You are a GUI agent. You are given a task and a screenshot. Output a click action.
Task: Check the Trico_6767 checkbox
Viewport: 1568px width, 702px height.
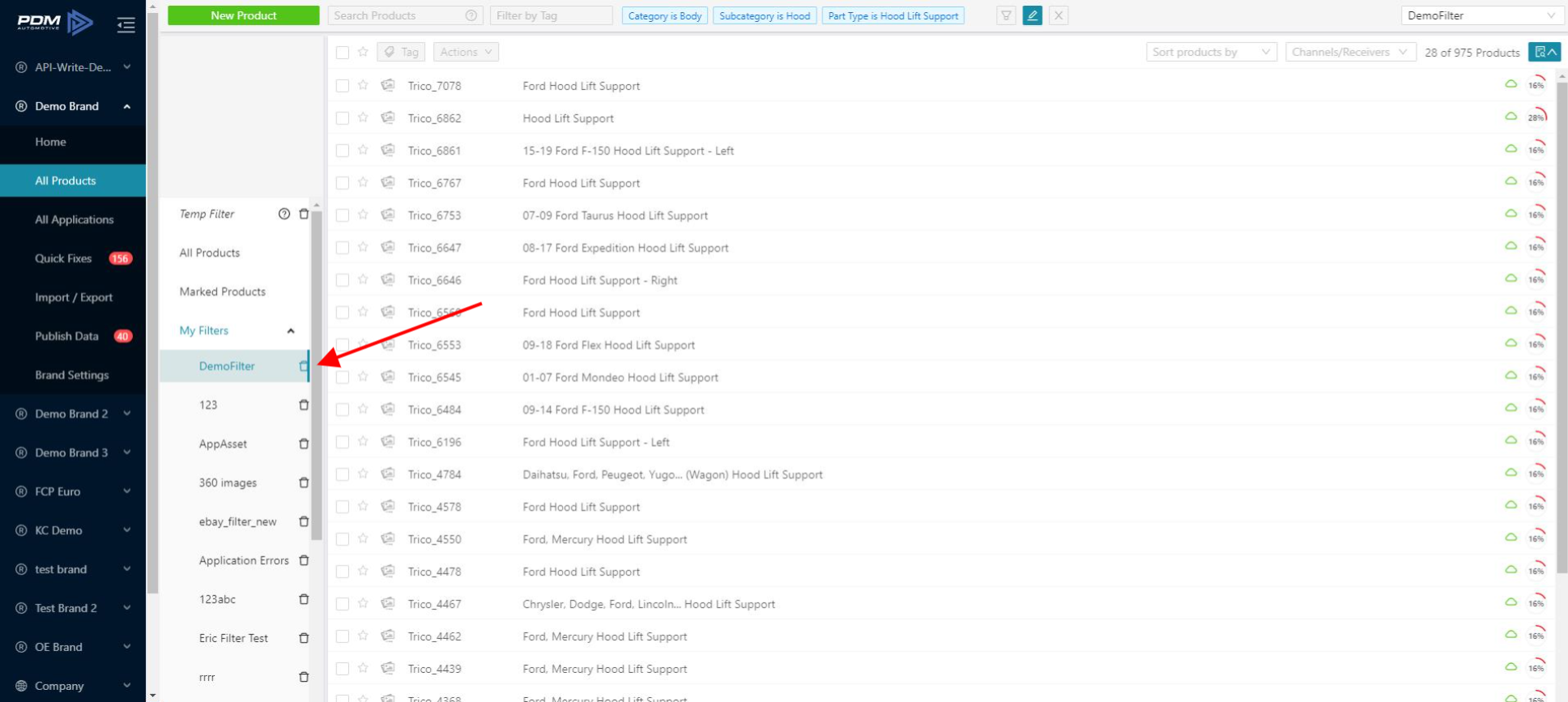click(x=343, y=183)
